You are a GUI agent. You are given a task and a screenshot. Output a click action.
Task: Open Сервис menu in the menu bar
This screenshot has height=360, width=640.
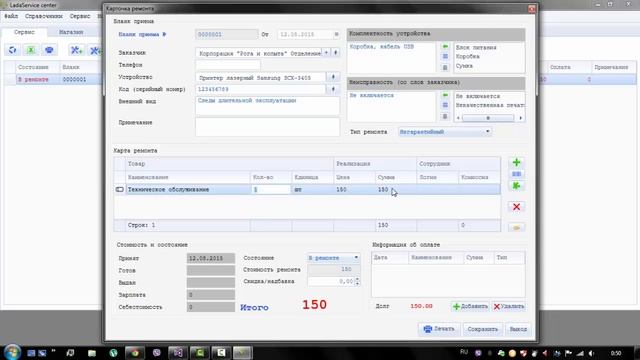tap(80, 16)
